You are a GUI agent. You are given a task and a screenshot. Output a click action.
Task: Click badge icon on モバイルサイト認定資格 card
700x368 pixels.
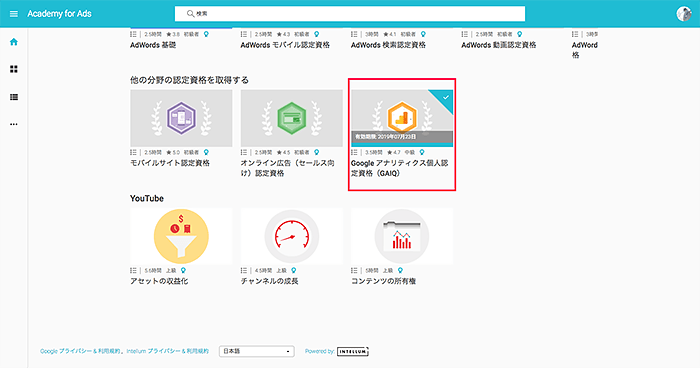coord(206,152)
